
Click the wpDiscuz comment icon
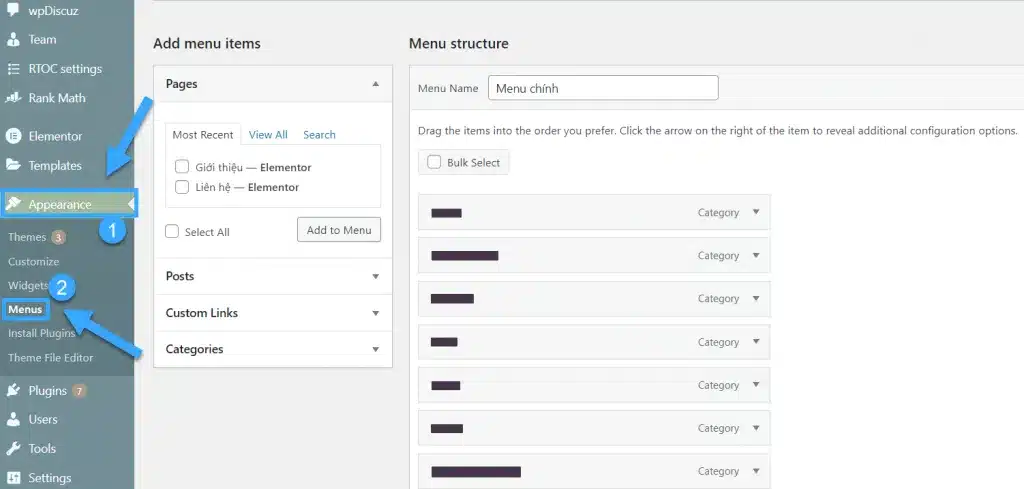[13, 9]
